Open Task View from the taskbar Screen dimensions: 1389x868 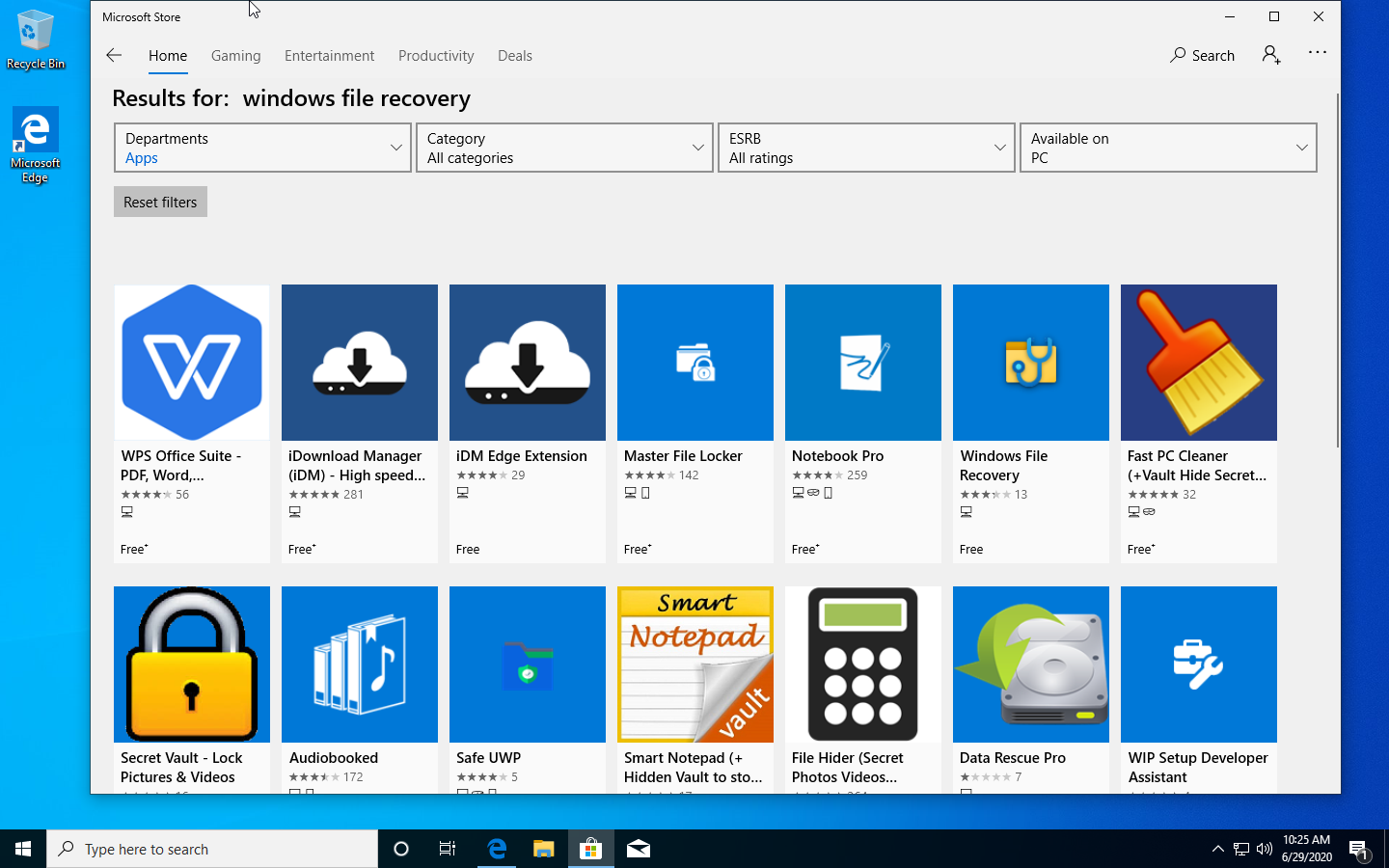coord(447,849)
